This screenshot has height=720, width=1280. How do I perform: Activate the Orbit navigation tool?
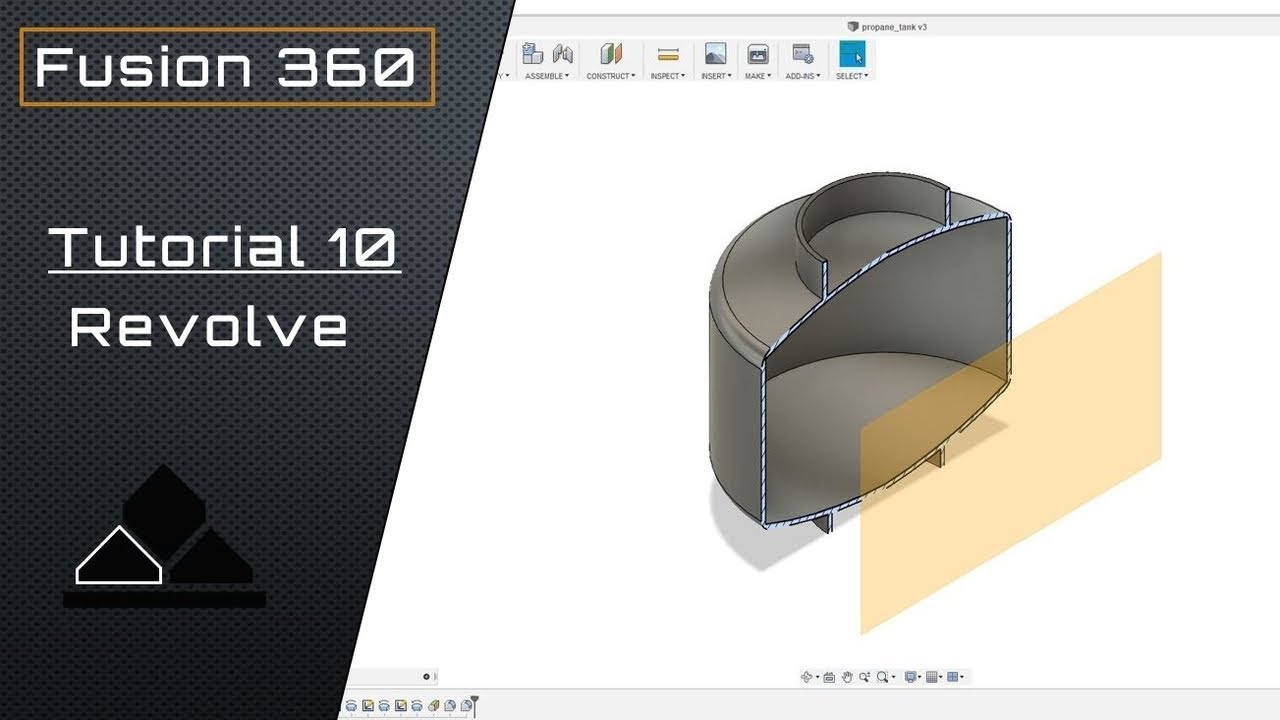[806, 676]
